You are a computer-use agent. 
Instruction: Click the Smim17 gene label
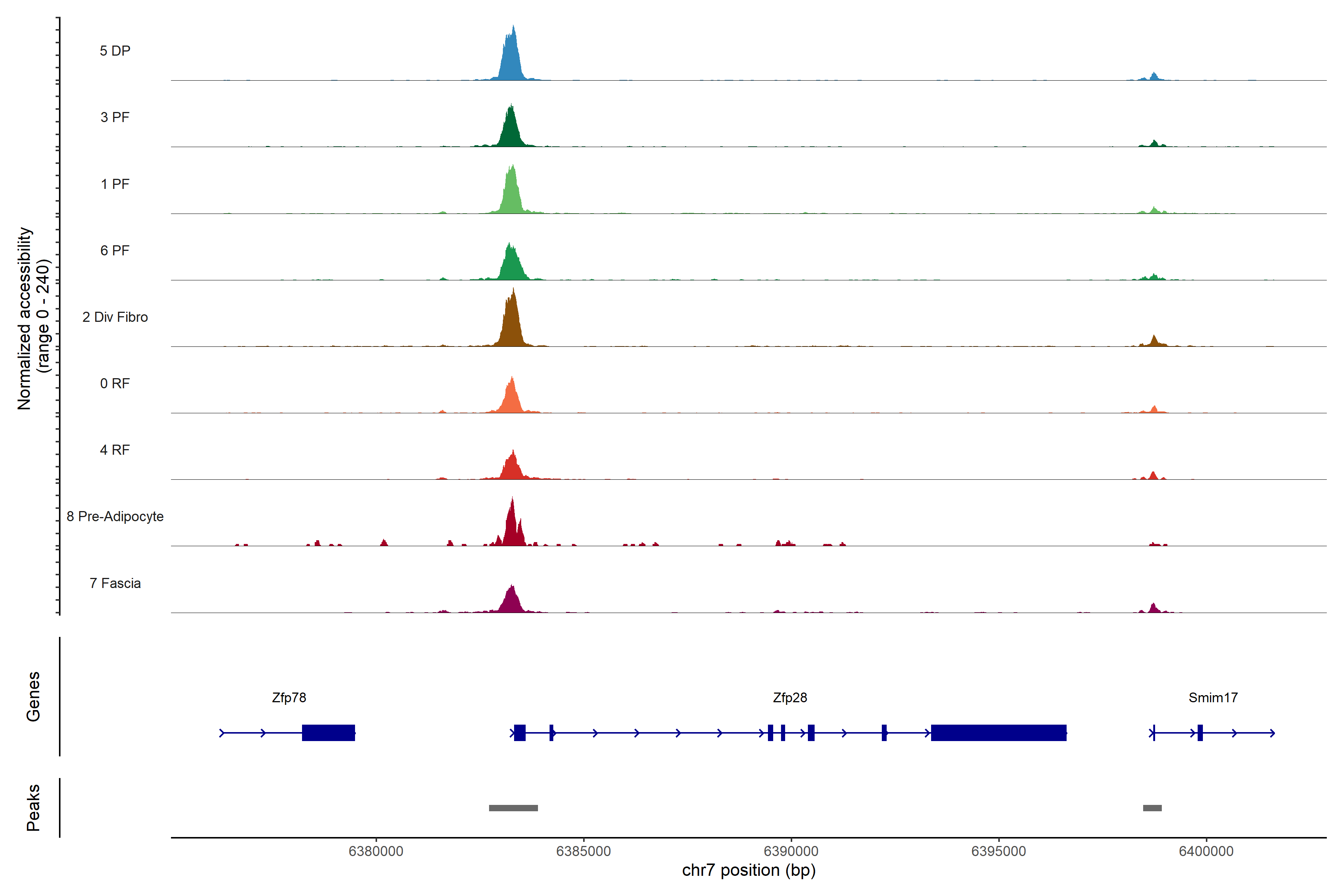pyautogui.click(x=1213, y=698)
